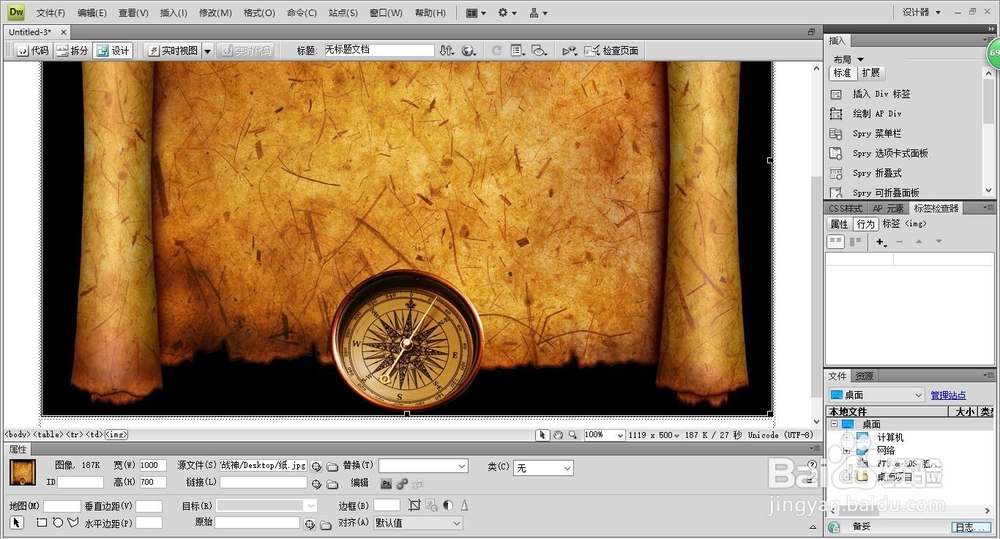
Task: Open the 修改(M) menu
Action: pos(215,13)
